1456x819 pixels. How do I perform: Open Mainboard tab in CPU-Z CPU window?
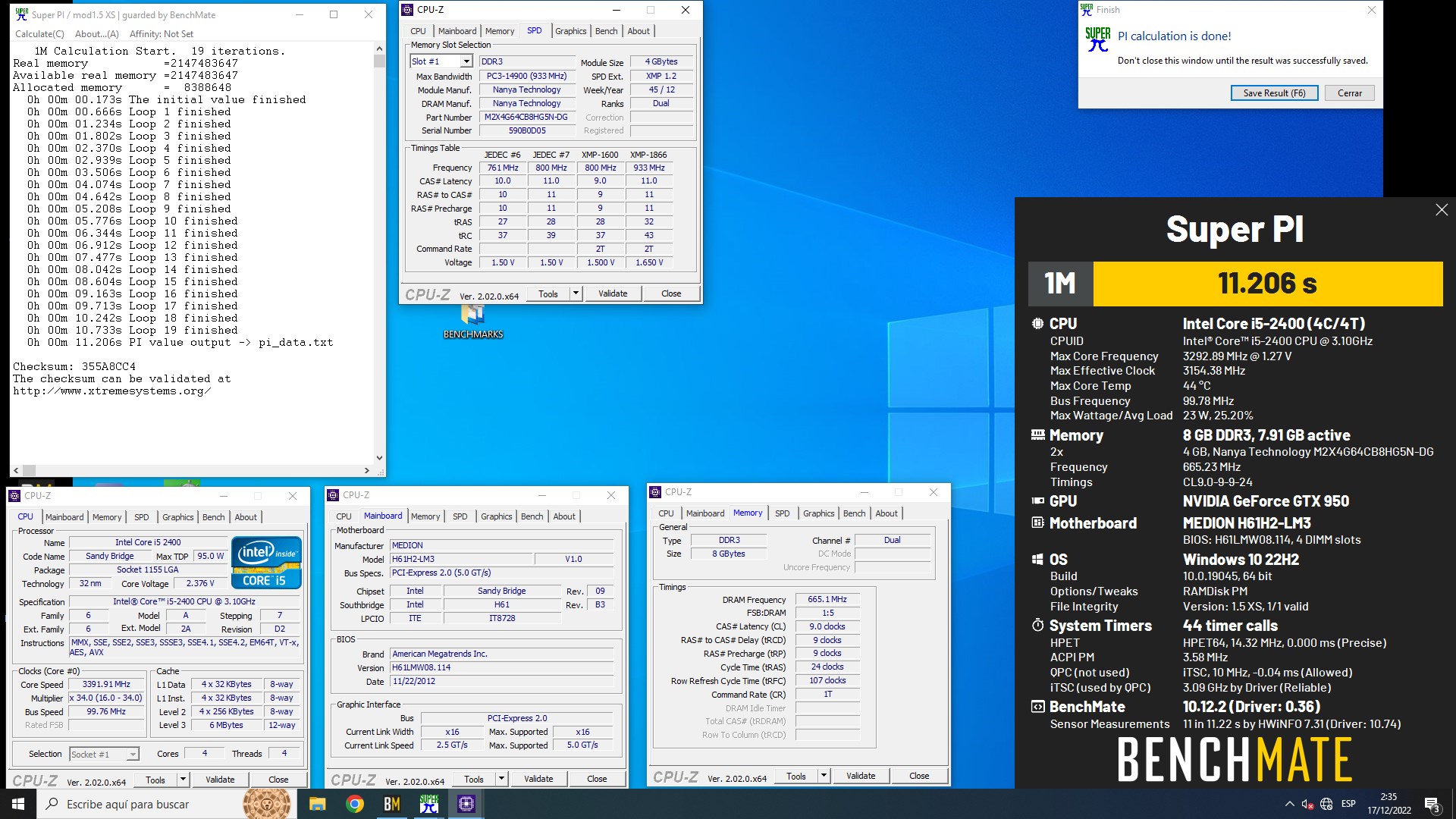(x=64, y=517)
